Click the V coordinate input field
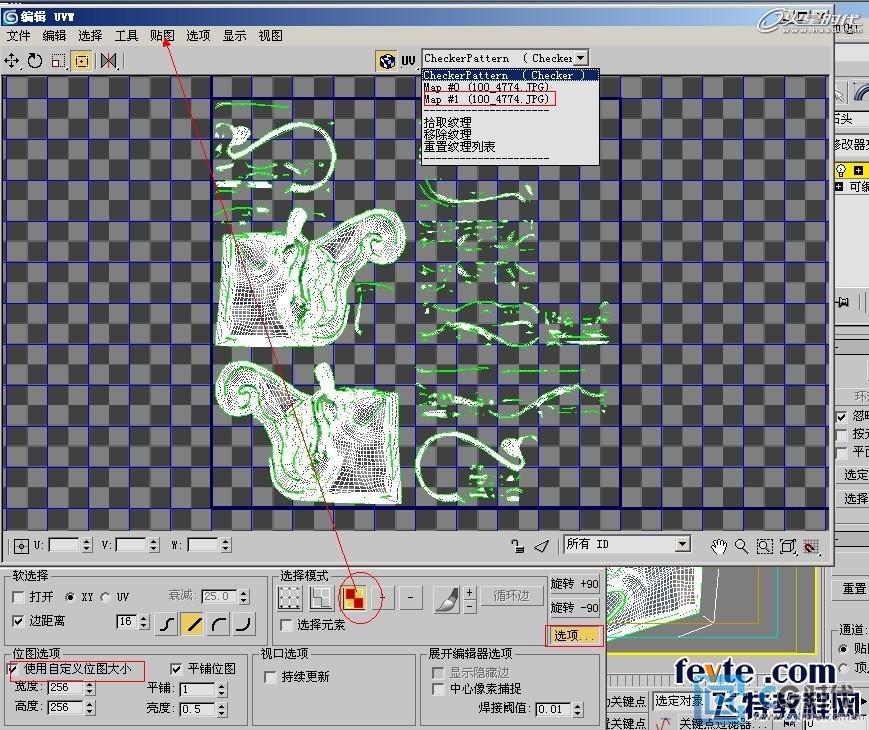The width and height of the screenshot is (869, 730). [132, 545]
